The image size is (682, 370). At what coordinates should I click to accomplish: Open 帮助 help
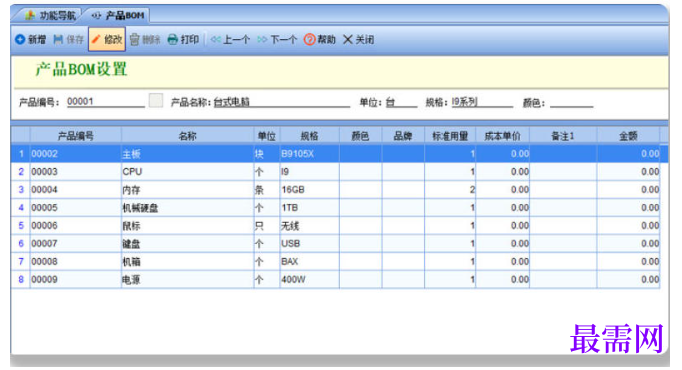click(x=320, y=40)
